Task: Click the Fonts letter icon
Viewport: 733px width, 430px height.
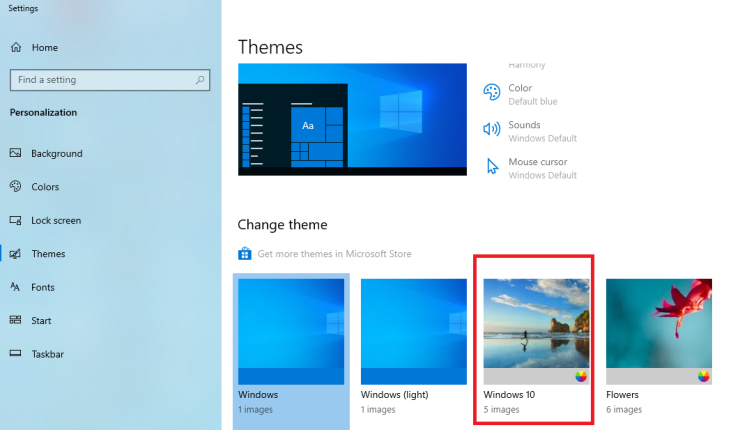Action: tap(15, 287)
